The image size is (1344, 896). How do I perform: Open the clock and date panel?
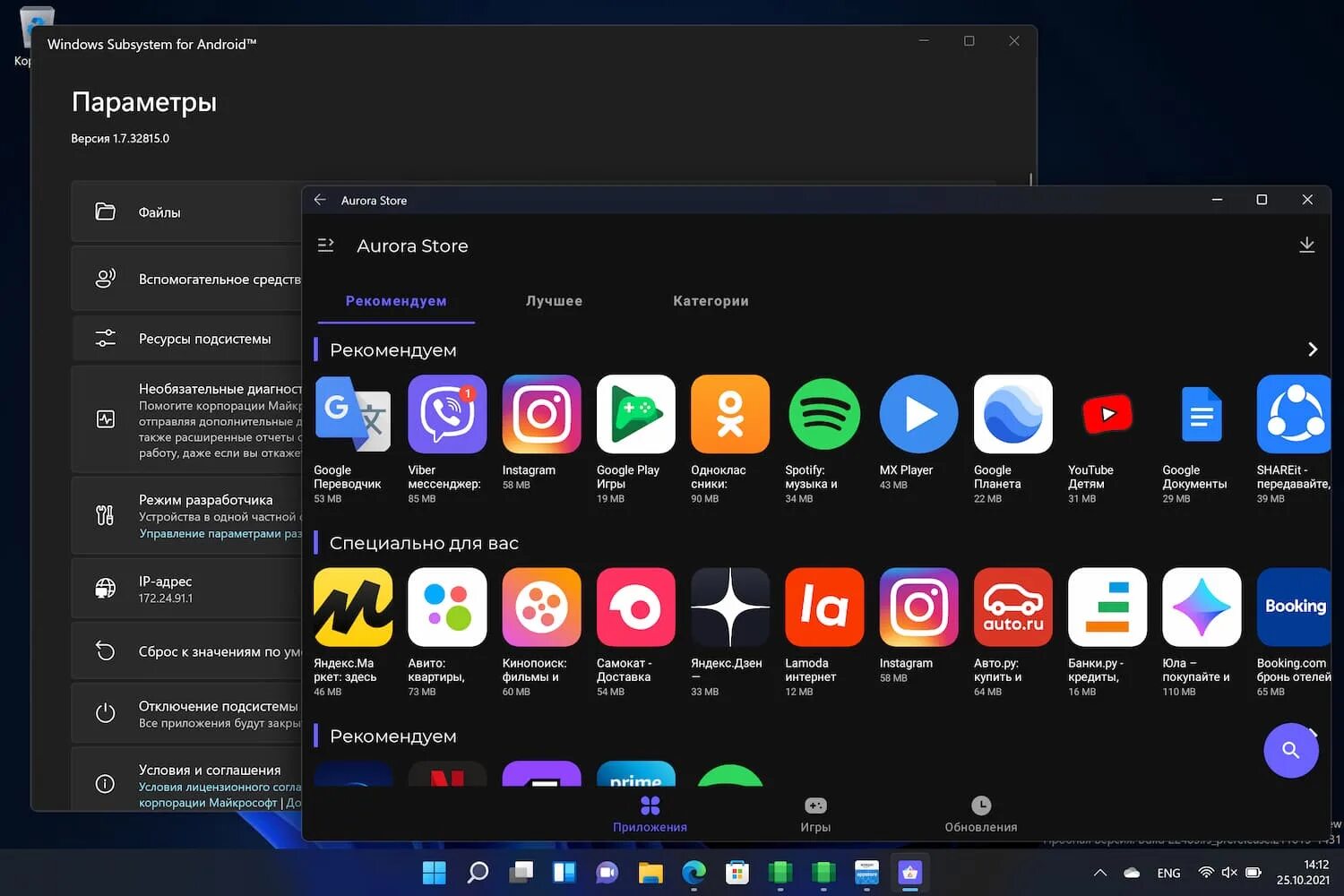[1304, 873]
